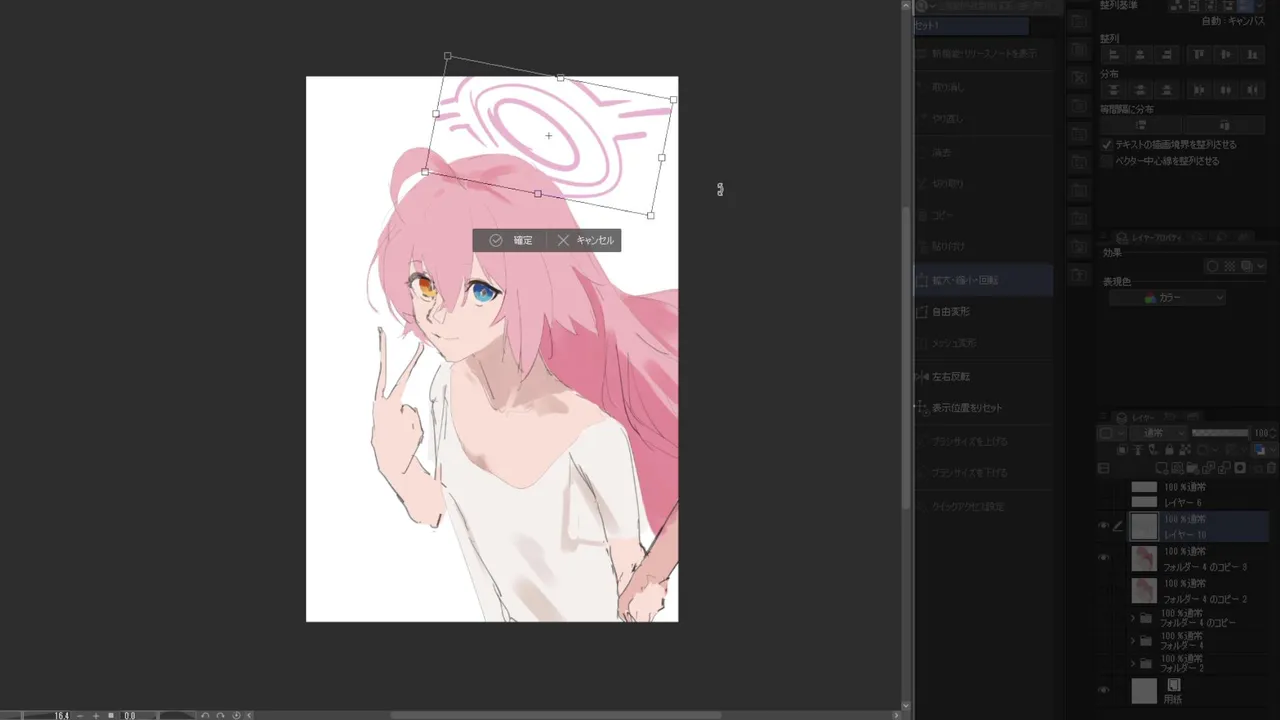Image resolution: width=1280 pixels, height=720 pixels.
Task: Click delete layer trash icon
Action: pyautogui.click(x=1270, y=467)
